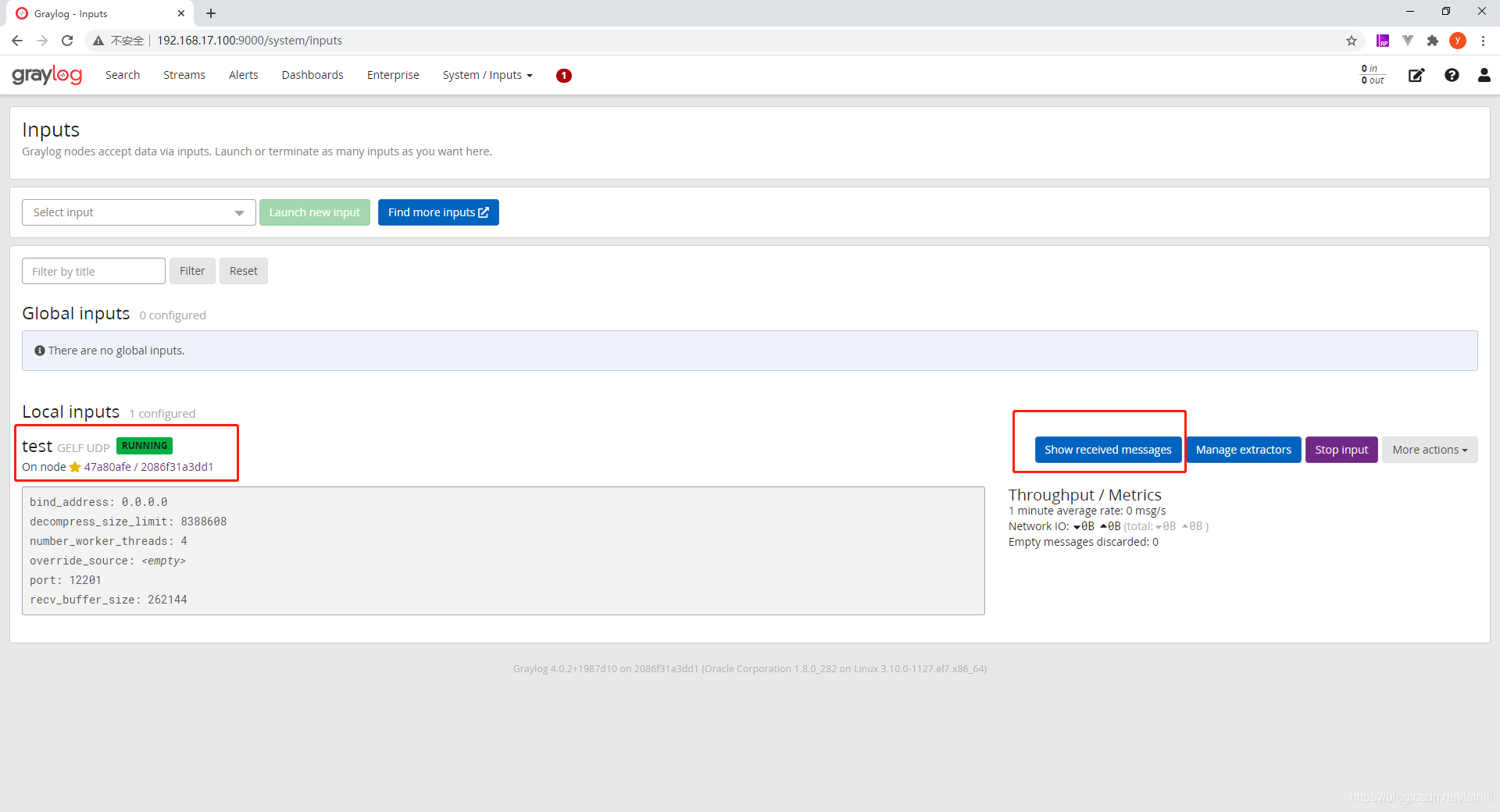Click the Graylog logo
Image resolution: width=1500 pixels, height=812 pixels.
pos(47,75)
